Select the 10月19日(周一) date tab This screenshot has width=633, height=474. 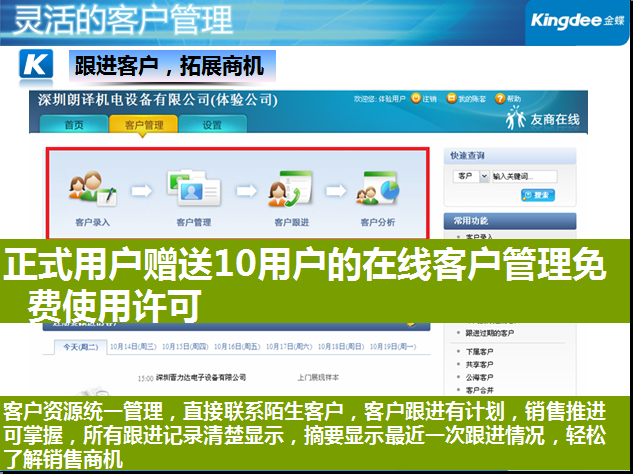[393, 347]
